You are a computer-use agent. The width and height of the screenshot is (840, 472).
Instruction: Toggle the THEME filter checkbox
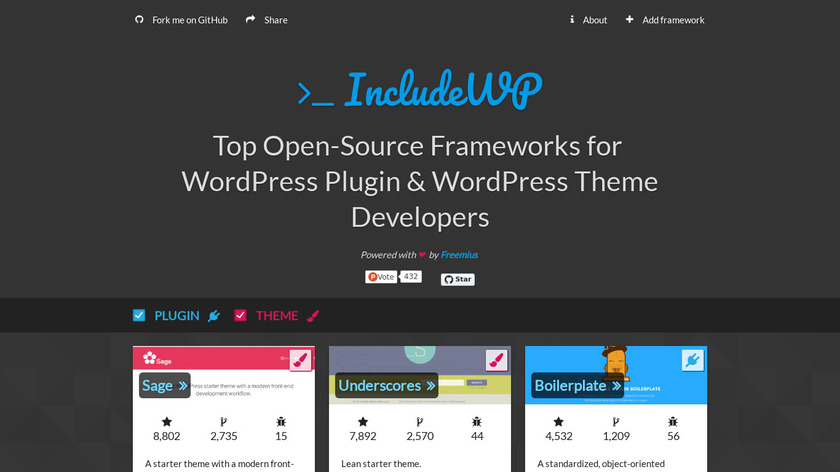pyautogui.click(x=240, y=315)
